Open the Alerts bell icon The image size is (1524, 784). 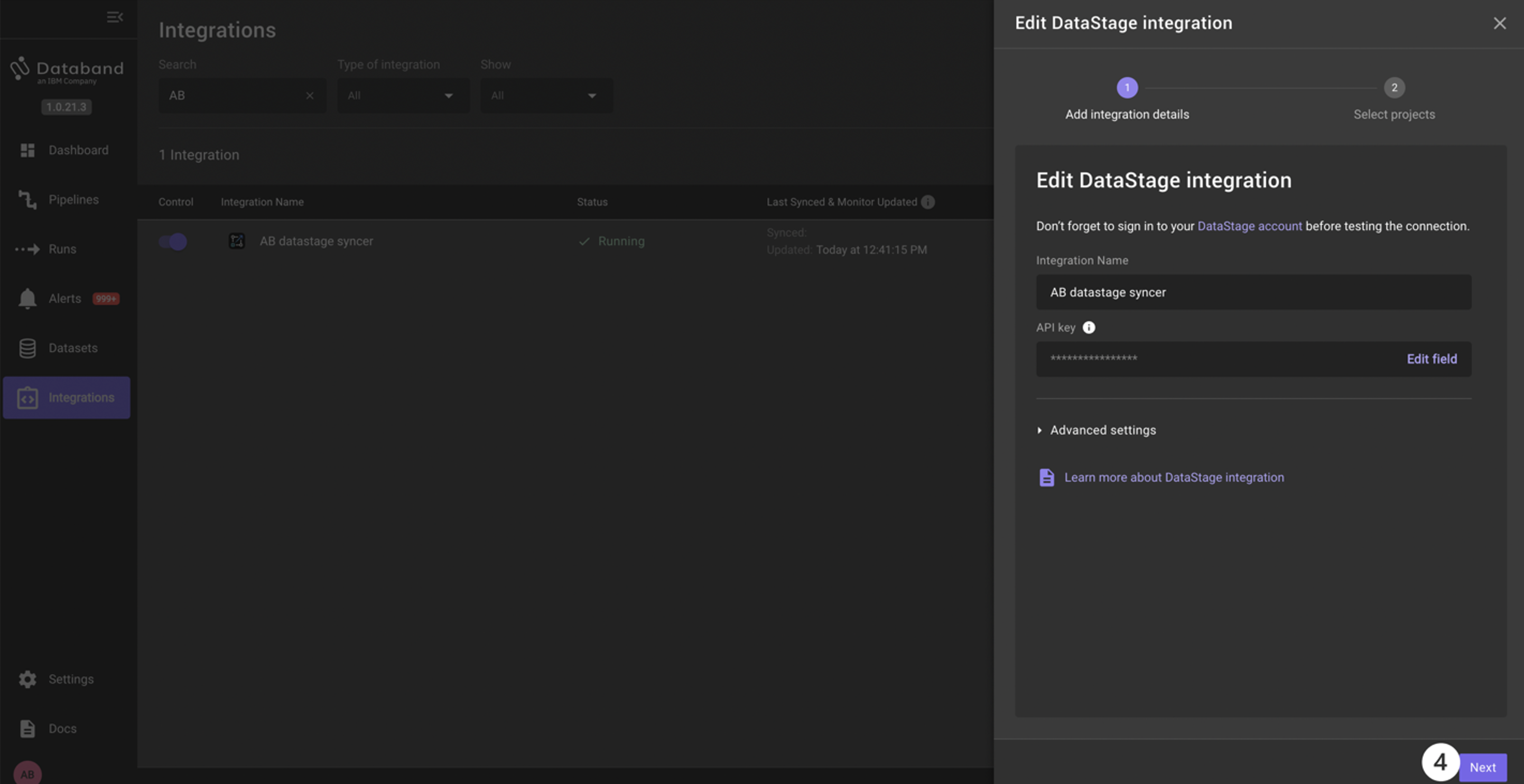27,298
